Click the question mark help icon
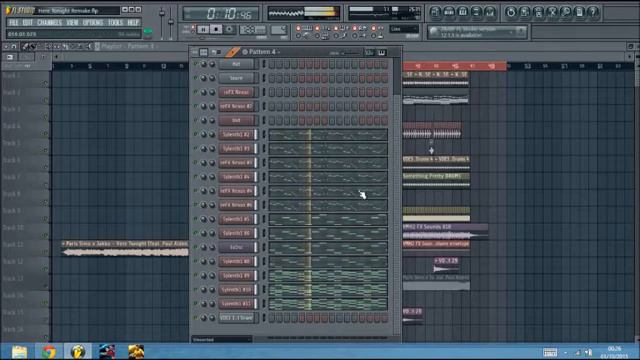The width and height of the screenshot is (640, 360). [593, 13]
